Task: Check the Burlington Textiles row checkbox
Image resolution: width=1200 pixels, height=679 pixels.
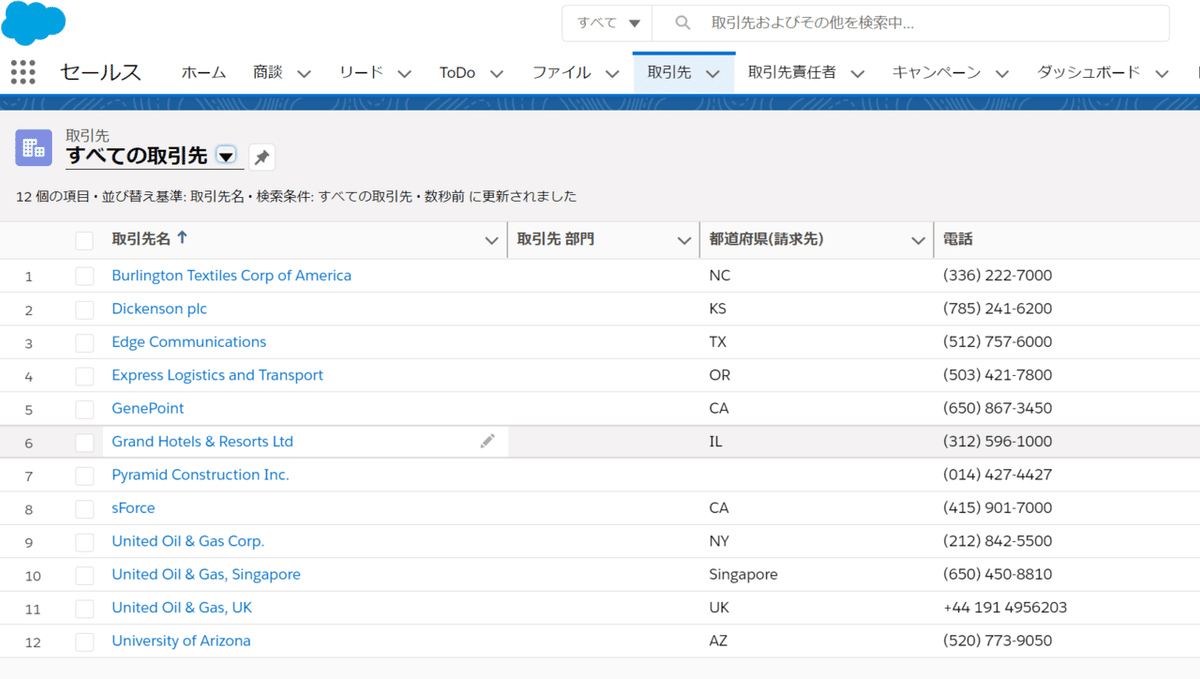Action: point(84,276)
